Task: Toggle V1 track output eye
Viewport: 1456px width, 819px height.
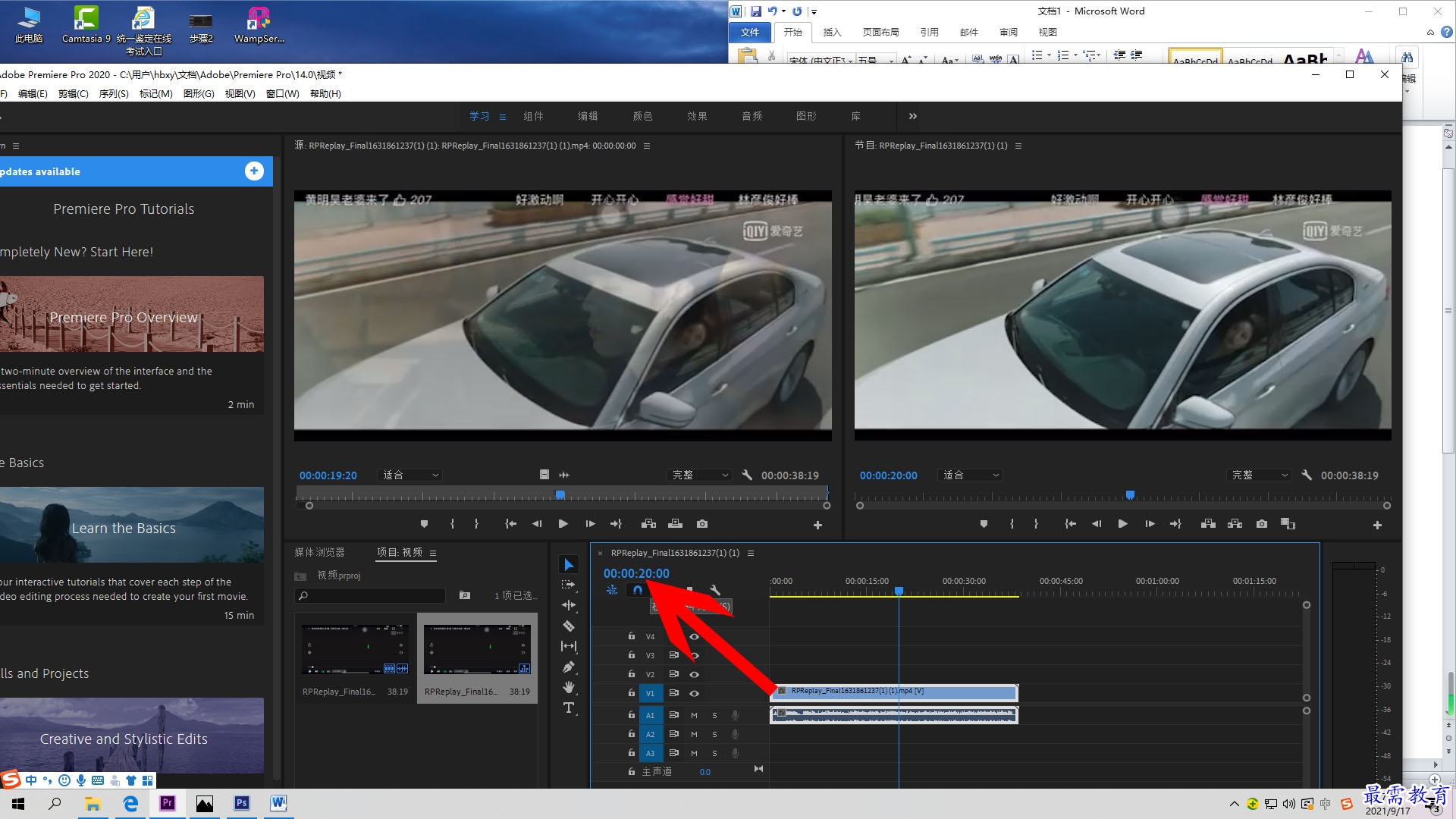Action: tap(694, 693)
